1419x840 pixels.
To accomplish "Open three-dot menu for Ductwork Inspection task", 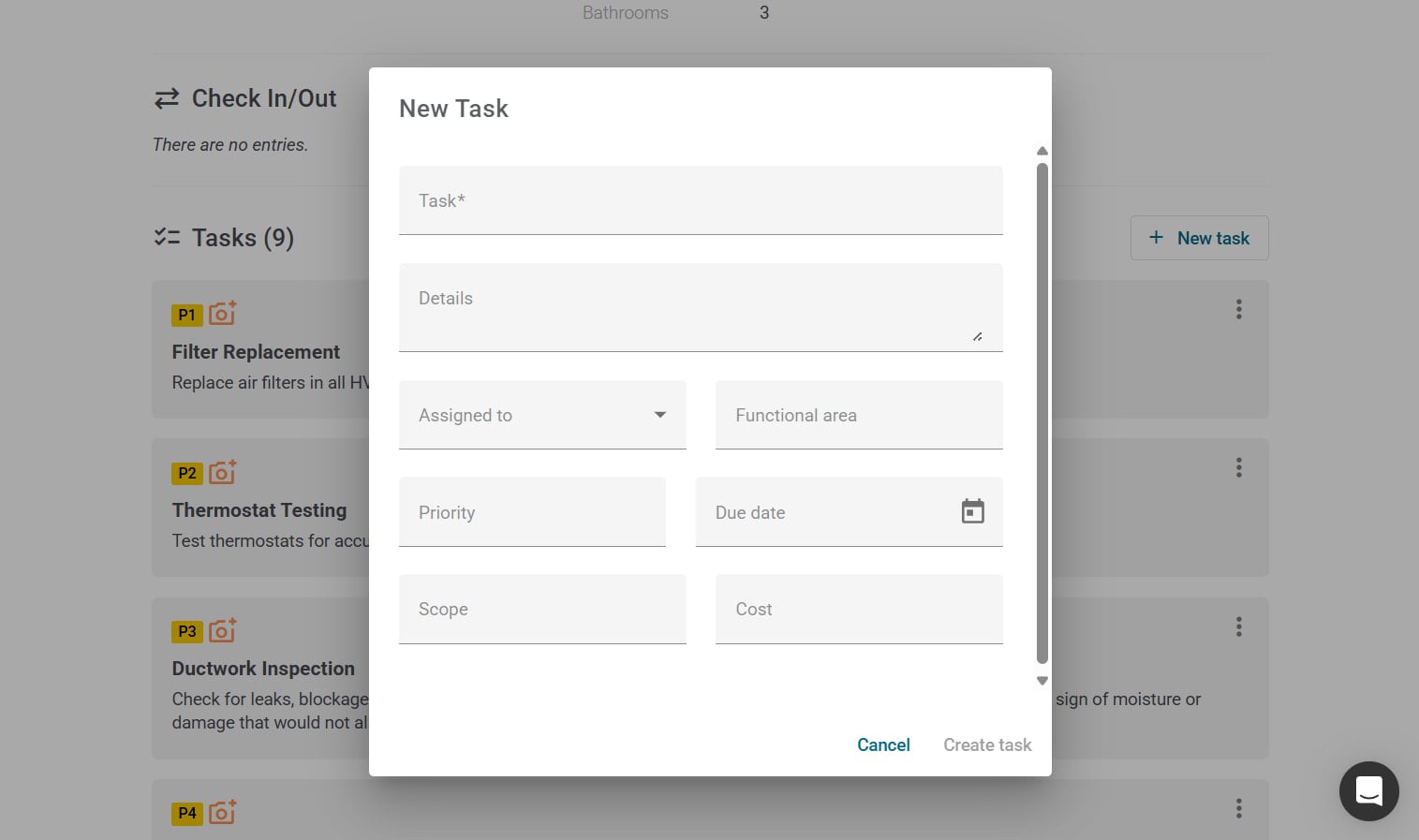I will coord(1238,626).
